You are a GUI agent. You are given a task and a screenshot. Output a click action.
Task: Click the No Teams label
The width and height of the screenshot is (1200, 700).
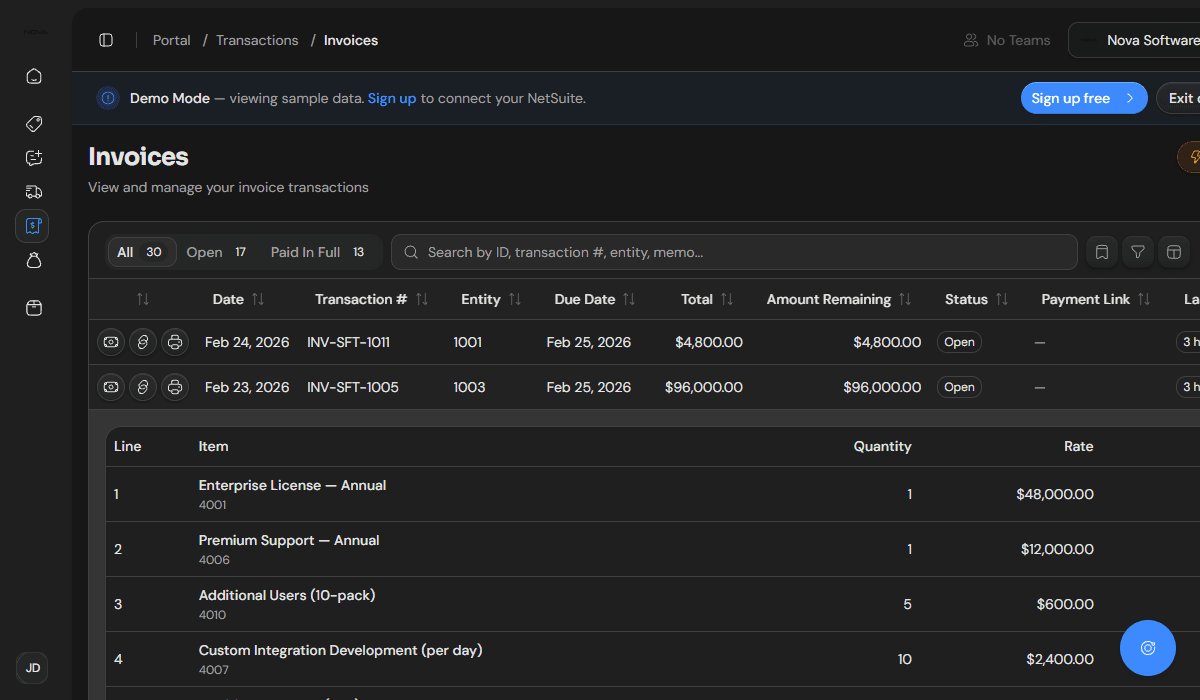(1018, 40)
